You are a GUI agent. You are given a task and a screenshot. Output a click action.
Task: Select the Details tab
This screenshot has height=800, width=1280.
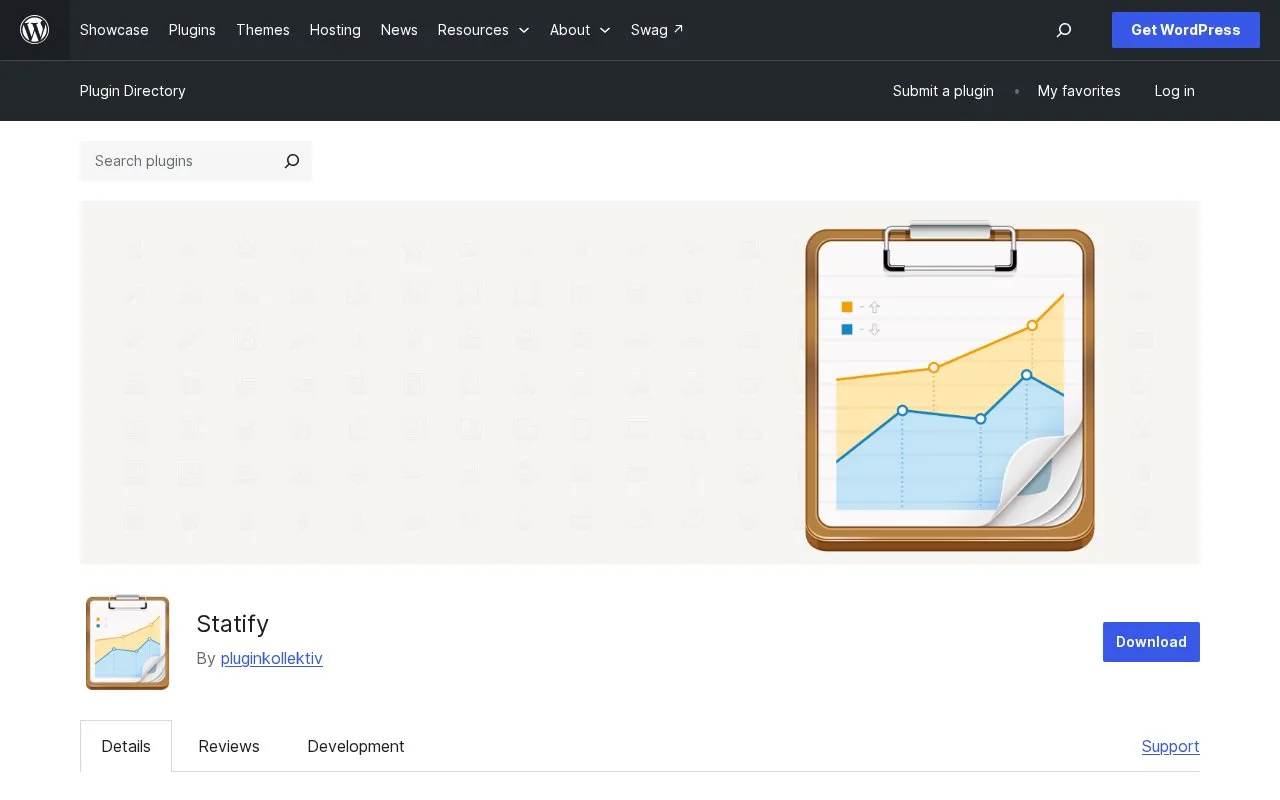126,746
